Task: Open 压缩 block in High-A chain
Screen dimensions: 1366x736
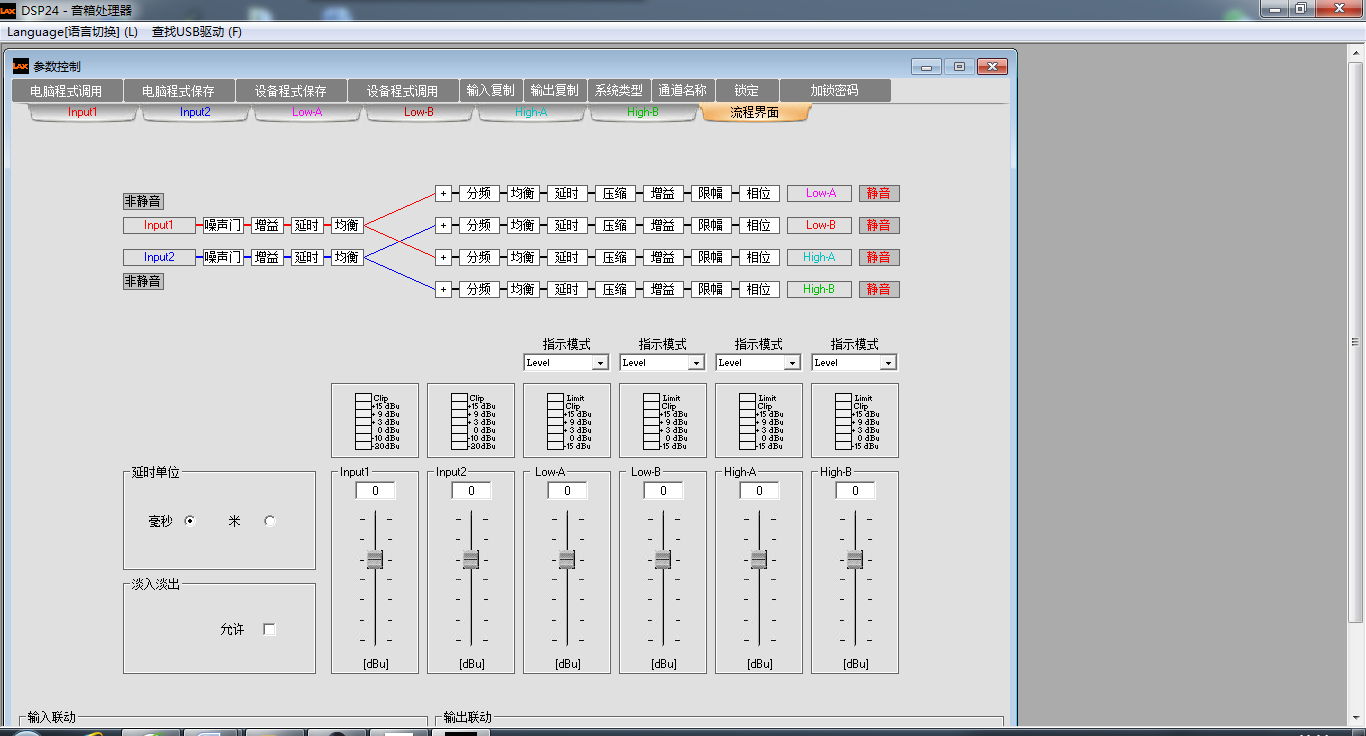Action: [x=615, y=257]
